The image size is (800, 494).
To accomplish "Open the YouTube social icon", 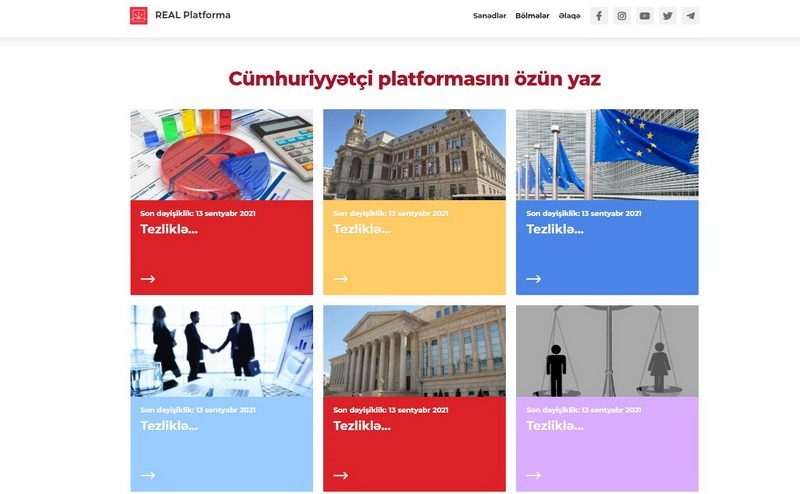I will pyautogui.click(x=645, y=16).
